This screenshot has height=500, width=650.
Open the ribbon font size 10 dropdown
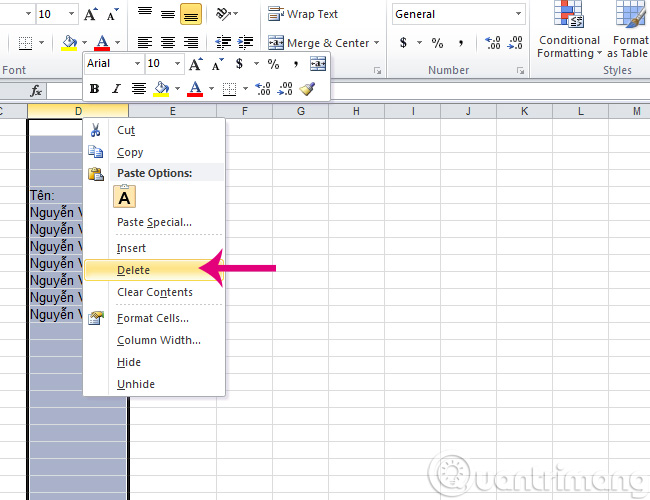[71, 14]
